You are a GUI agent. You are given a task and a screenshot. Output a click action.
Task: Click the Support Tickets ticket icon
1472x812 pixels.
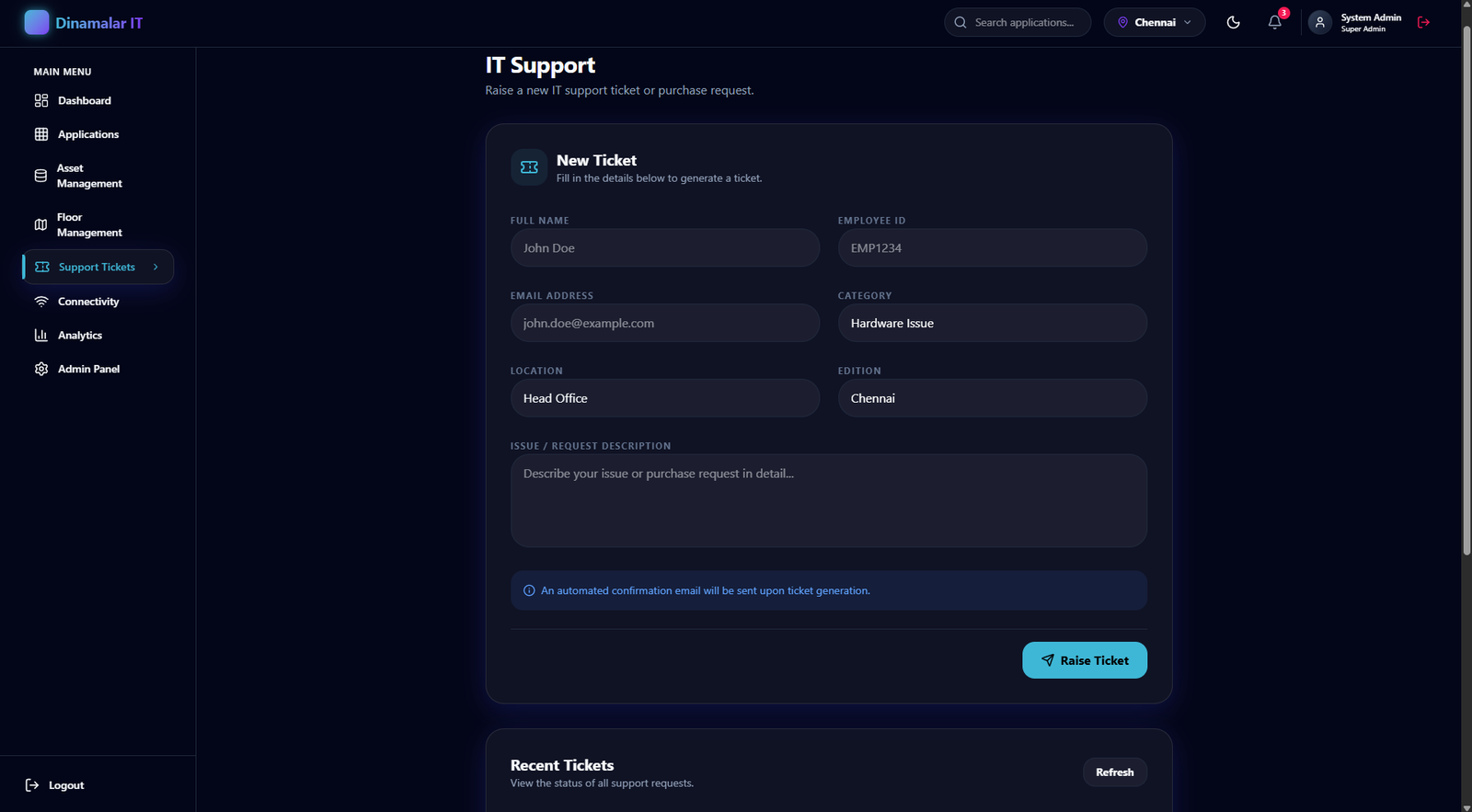point(42,267)
